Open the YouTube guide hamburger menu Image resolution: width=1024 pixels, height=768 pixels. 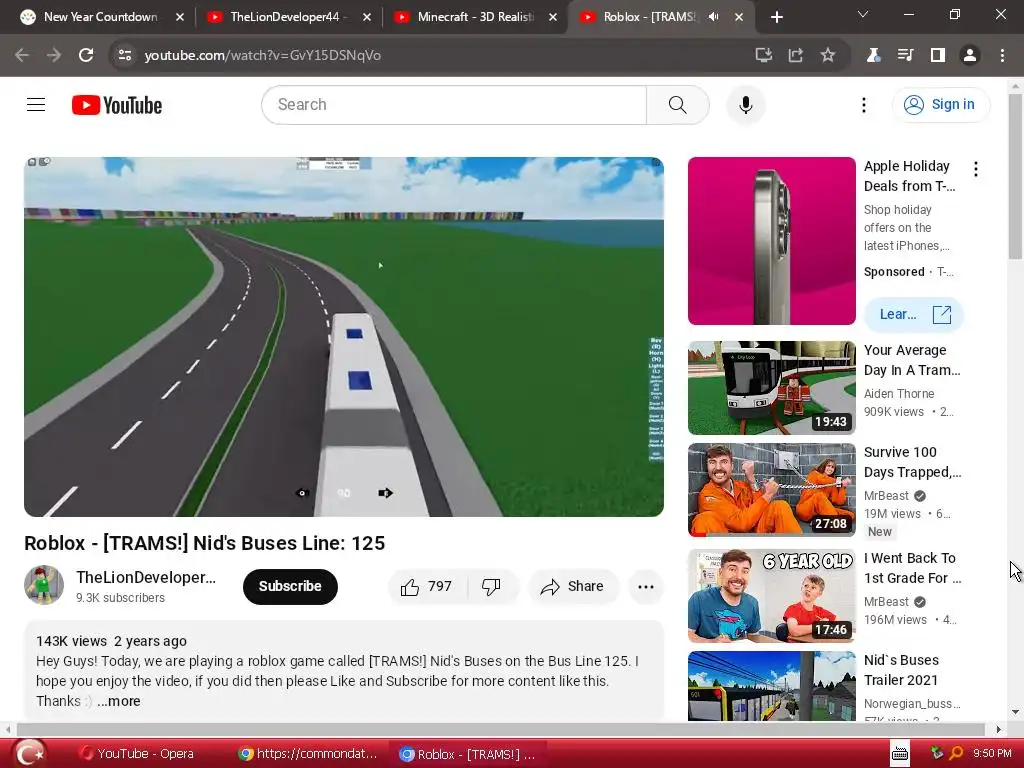click(36, 104)
